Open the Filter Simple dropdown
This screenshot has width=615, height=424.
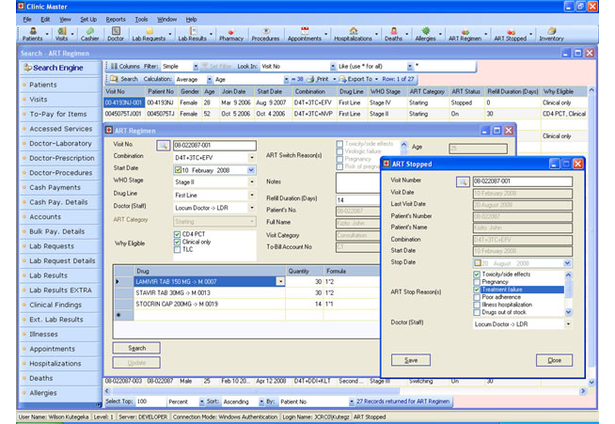click(195, 66)
